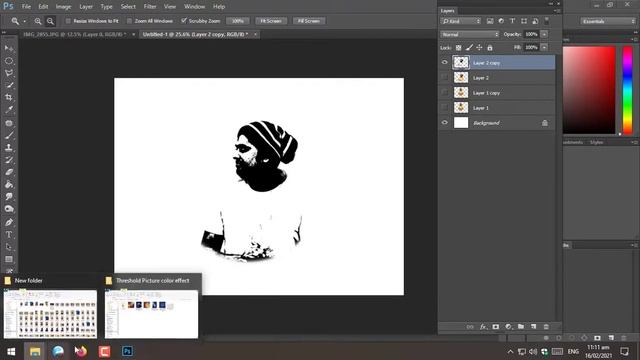Select the Path Selection tool
640x360 pixels.
point(9,247)
